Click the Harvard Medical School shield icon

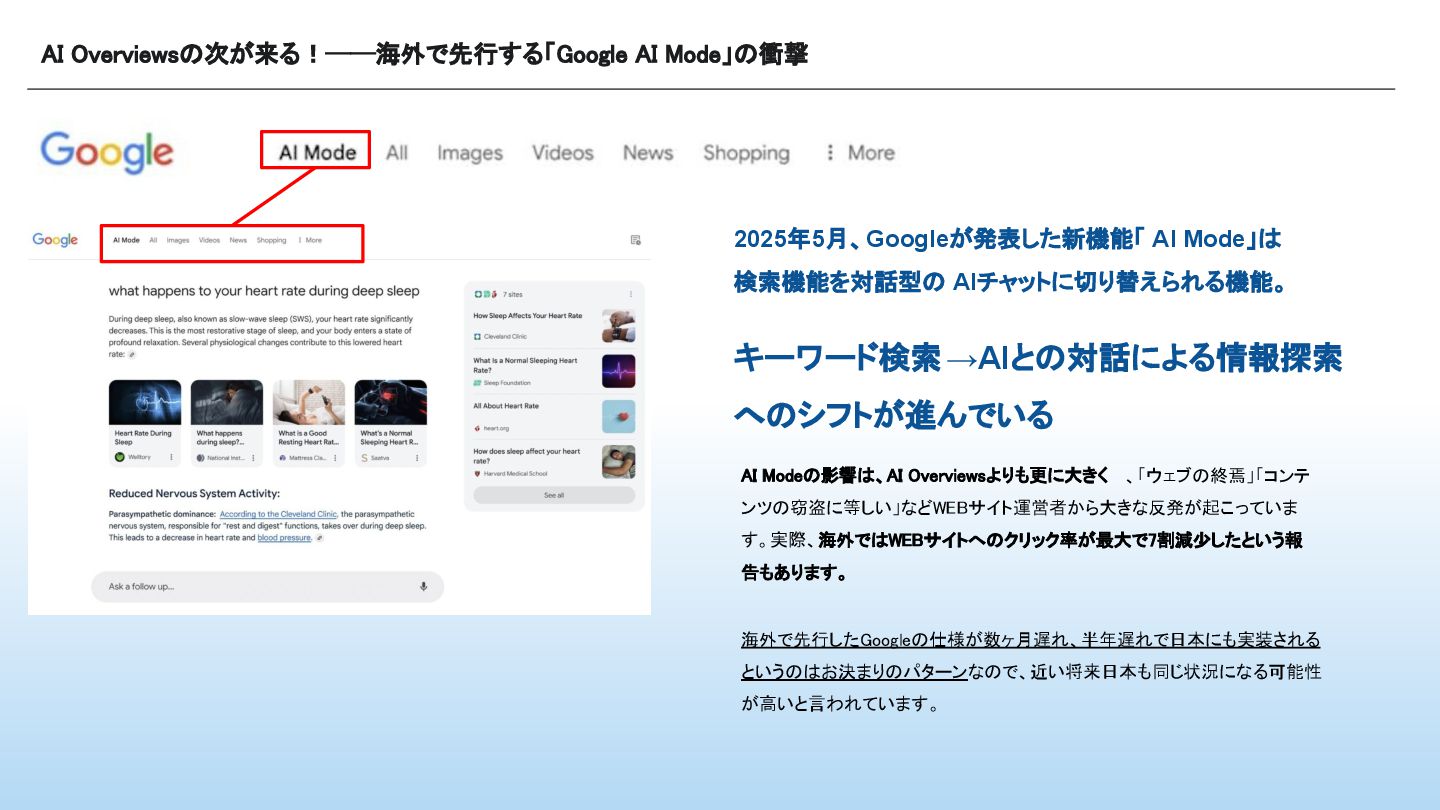[x=478, y=474]
